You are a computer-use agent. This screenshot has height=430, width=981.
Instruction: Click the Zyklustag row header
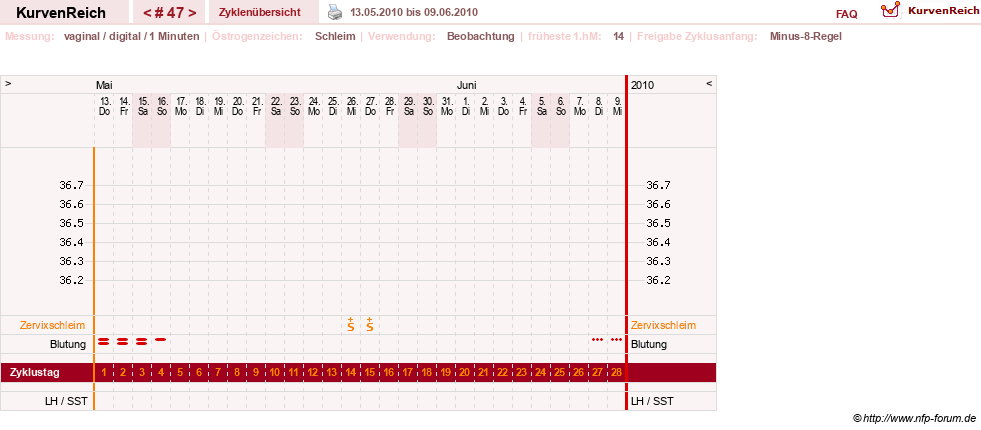click(34, 372)
